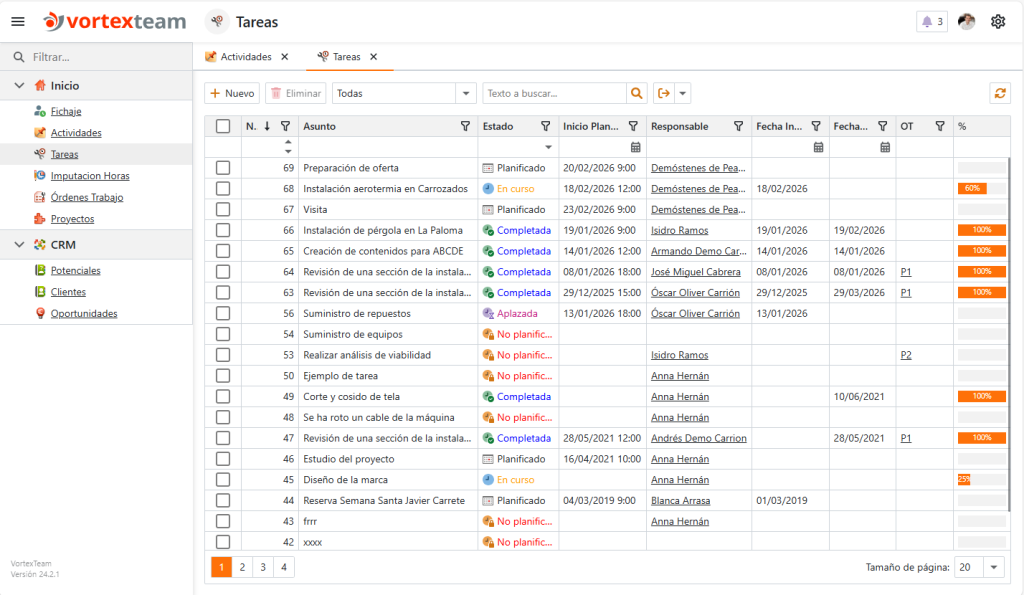Select checkbox for task 43 frrr
The image size is (1024, 595).
tap(223, 521)
